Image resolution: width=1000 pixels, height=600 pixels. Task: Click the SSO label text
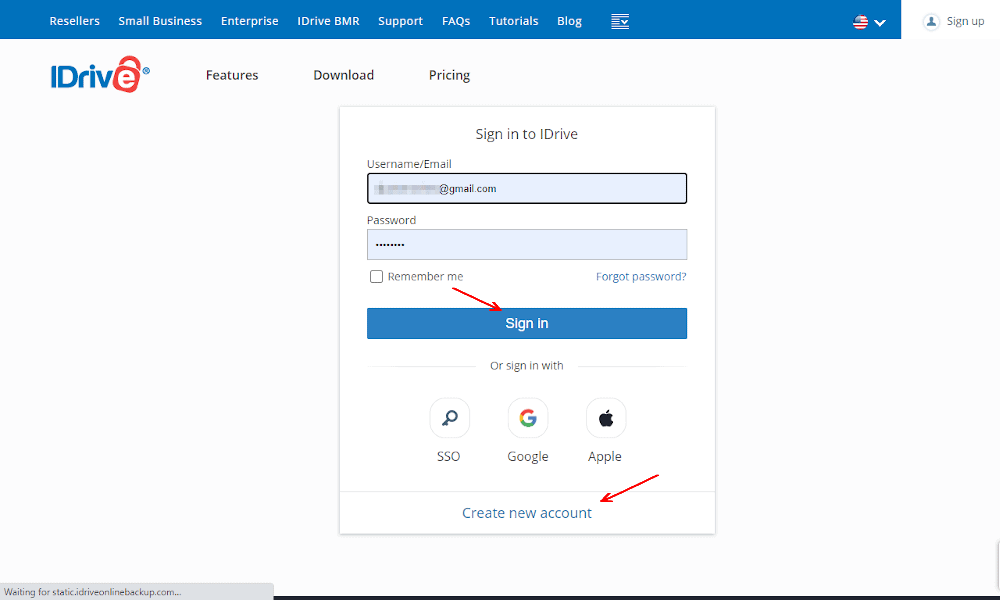click(x=448, y=457)
